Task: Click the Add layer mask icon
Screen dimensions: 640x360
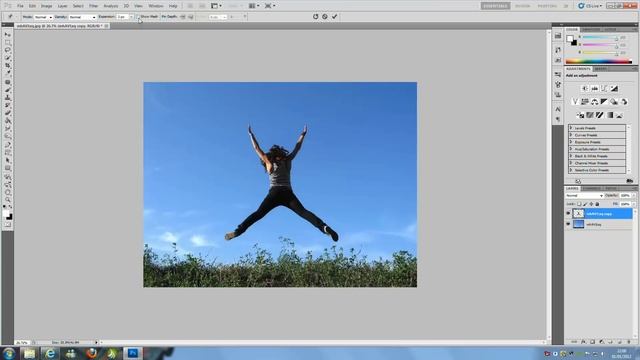Action: tap(592, 342)
